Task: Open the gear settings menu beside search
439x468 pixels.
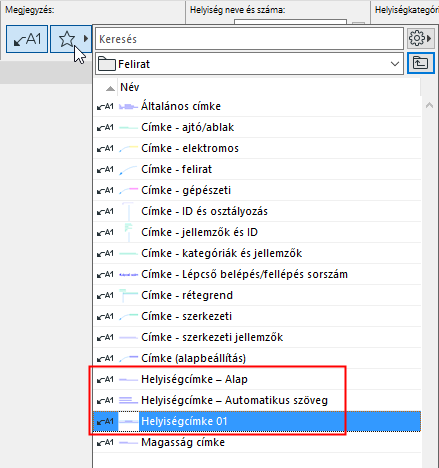Action: point(420,38)
